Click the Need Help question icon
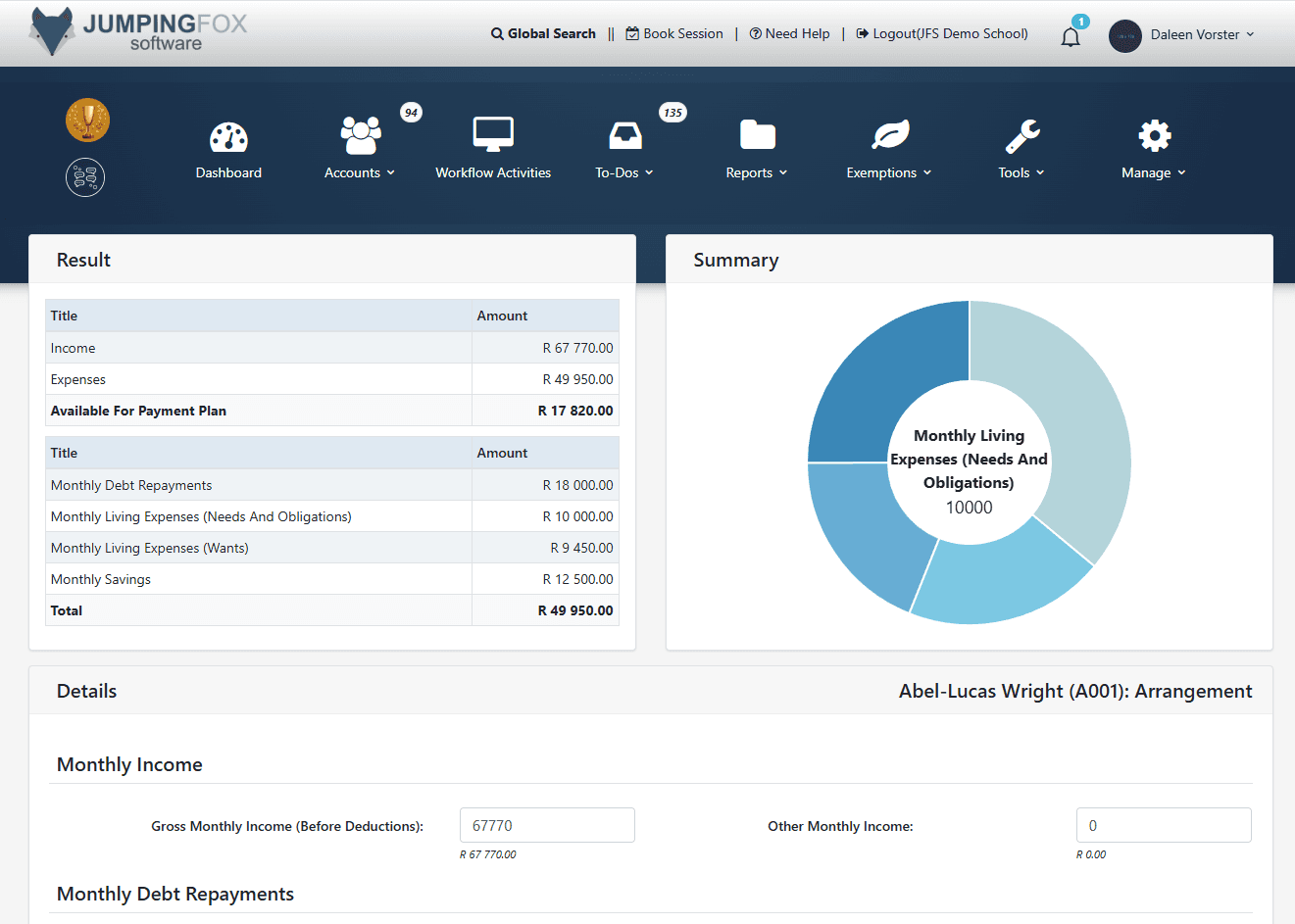Screen dimensions: 1295x924 pos(755,33)
